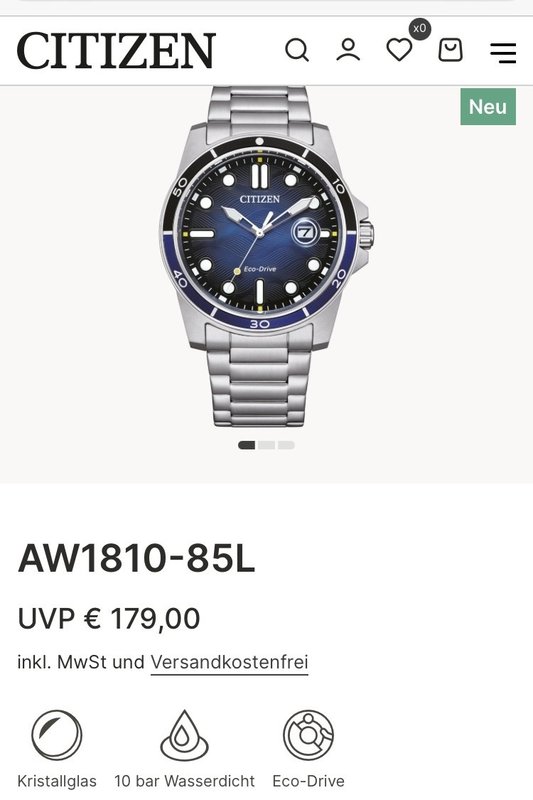533x800 pixels.
Task: Click the Eco-Drive text label
Action: pyautogui.click(x=309, y=781)
